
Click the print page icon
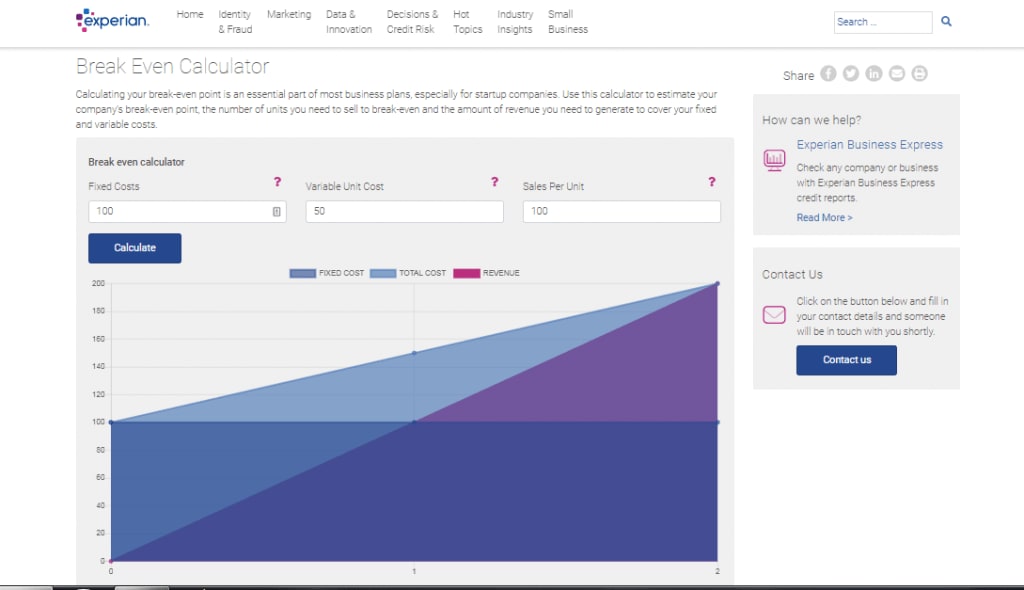point(920,74)
